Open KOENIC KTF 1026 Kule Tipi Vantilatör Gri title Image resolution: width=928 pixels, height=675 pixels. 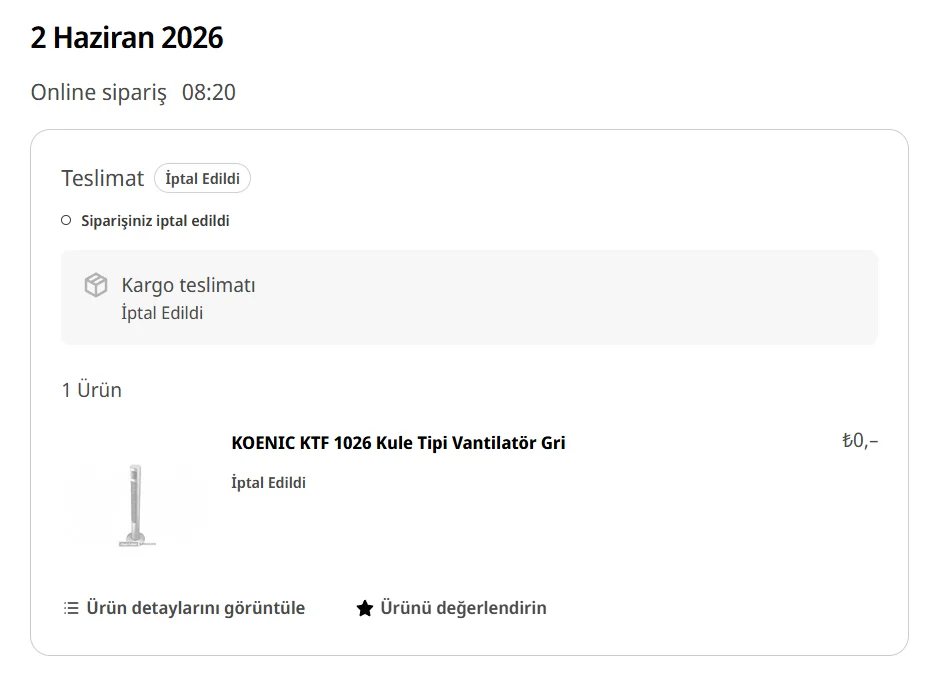[398, 443]
